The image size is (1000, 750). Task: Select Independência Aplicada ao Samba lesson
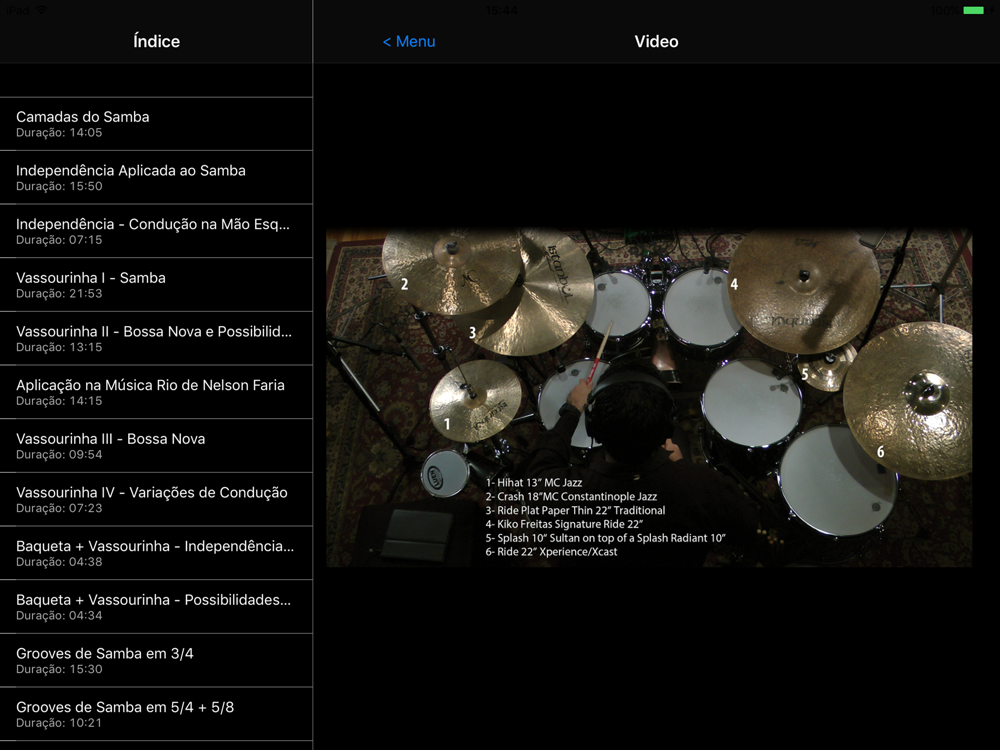point(156,177)
